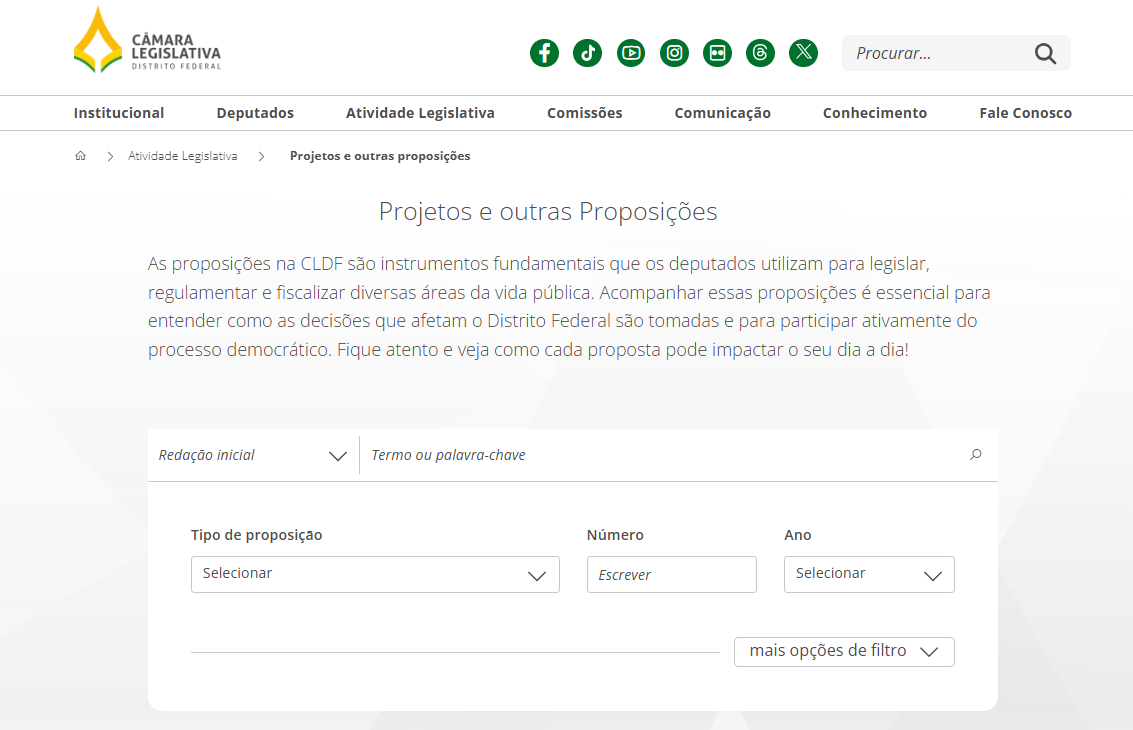Open the Flickr social icon
This screenshot has height=730, width=1133.
point(717,53)
